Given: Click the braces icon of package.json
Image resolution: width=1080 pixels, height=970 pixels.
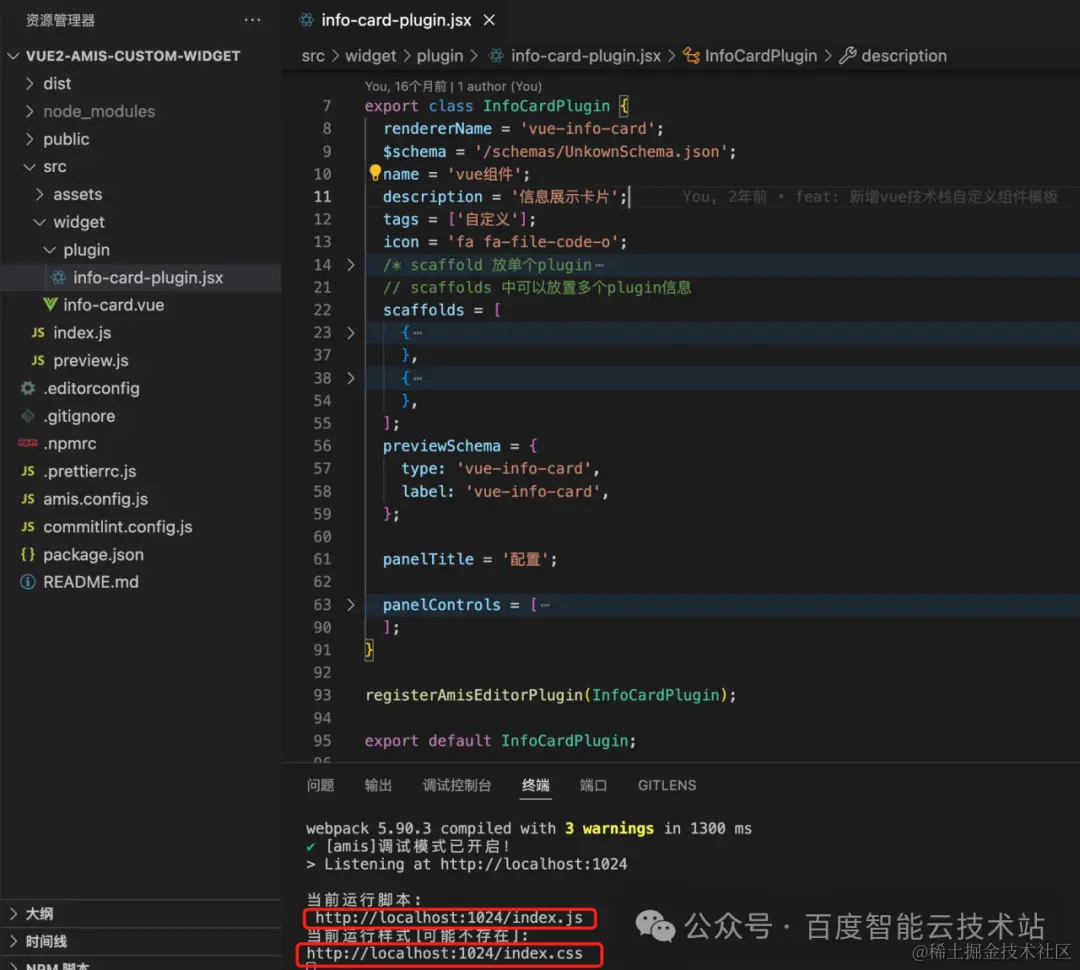Looking at the screenshot, I should (28, 554).
